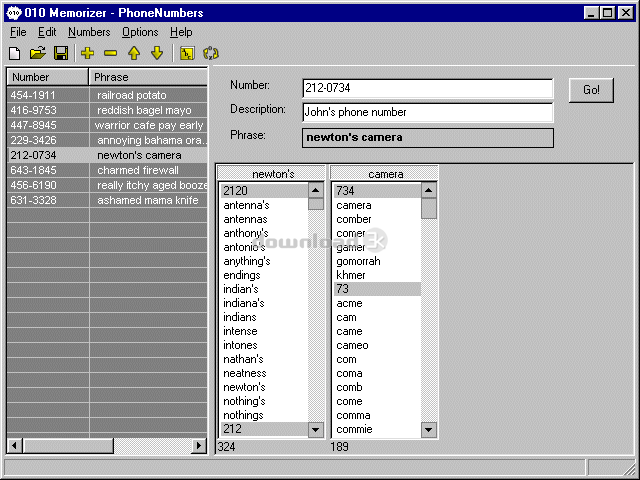Select row 447-8945 warrior cafe pay early
The width and height of the screenshot is (640, 480).
[x=107, y=125]
